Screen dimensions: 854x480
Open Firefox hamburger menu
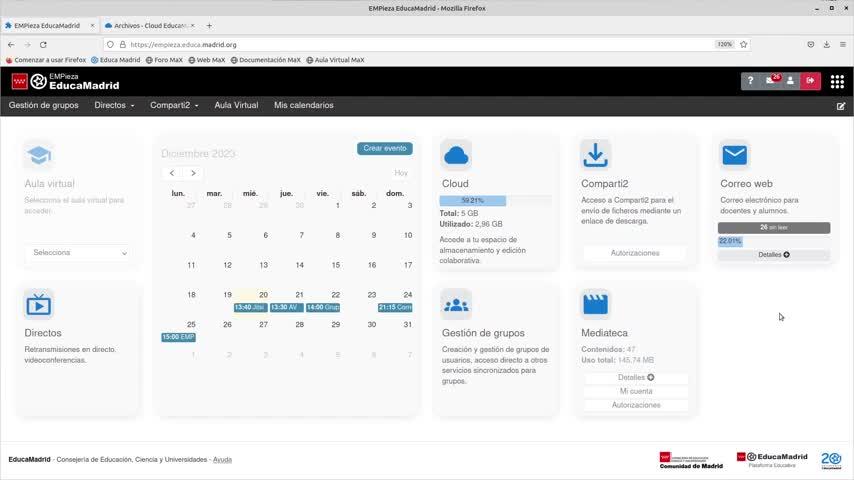(x=843, y=45)
